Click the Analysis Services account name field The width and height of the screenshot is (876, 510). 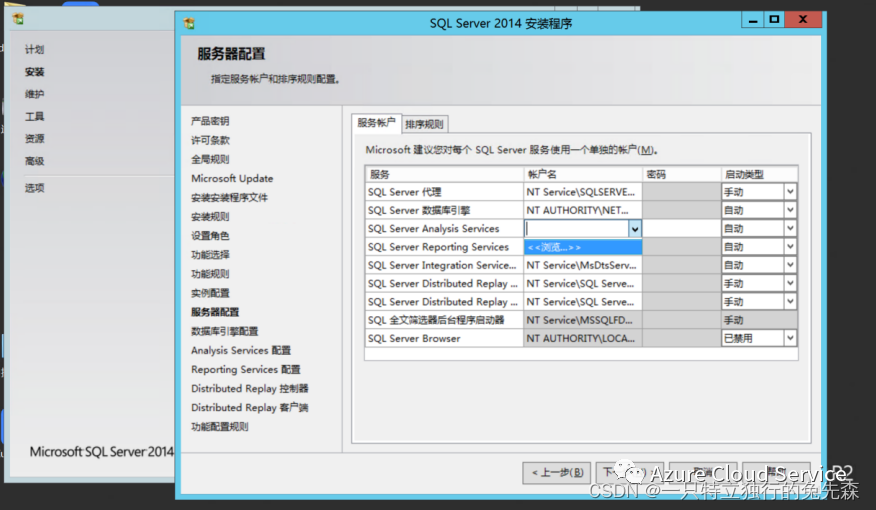tap(577, 228)
